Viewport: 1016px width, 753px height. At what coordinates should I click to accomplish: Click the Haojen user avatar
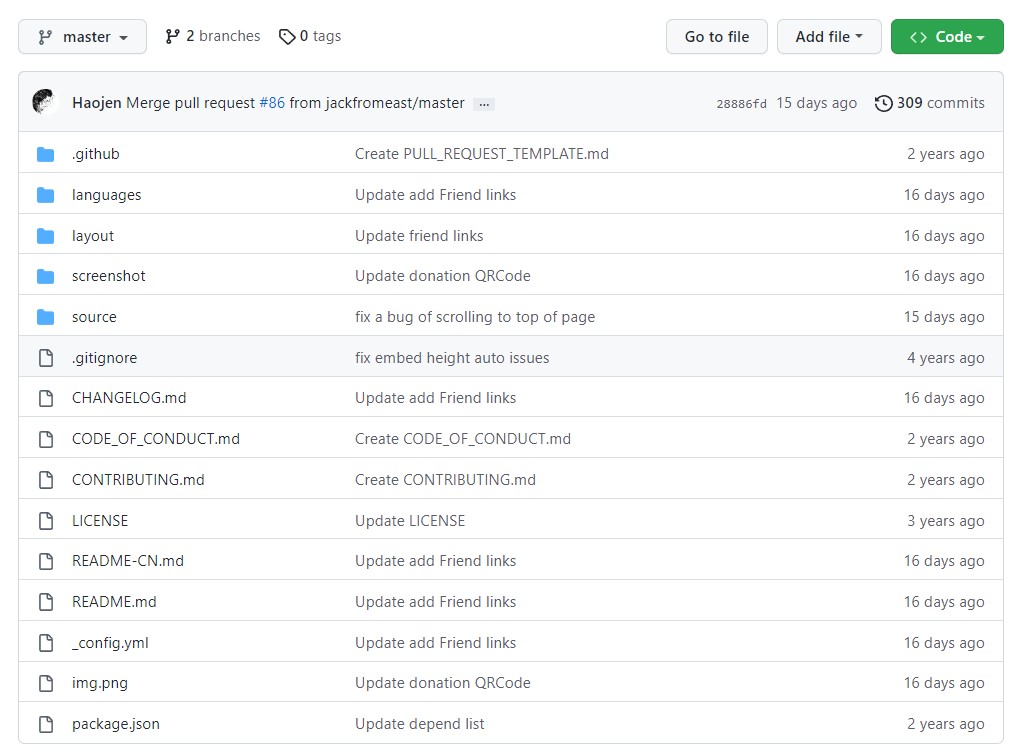coord(45,102)
